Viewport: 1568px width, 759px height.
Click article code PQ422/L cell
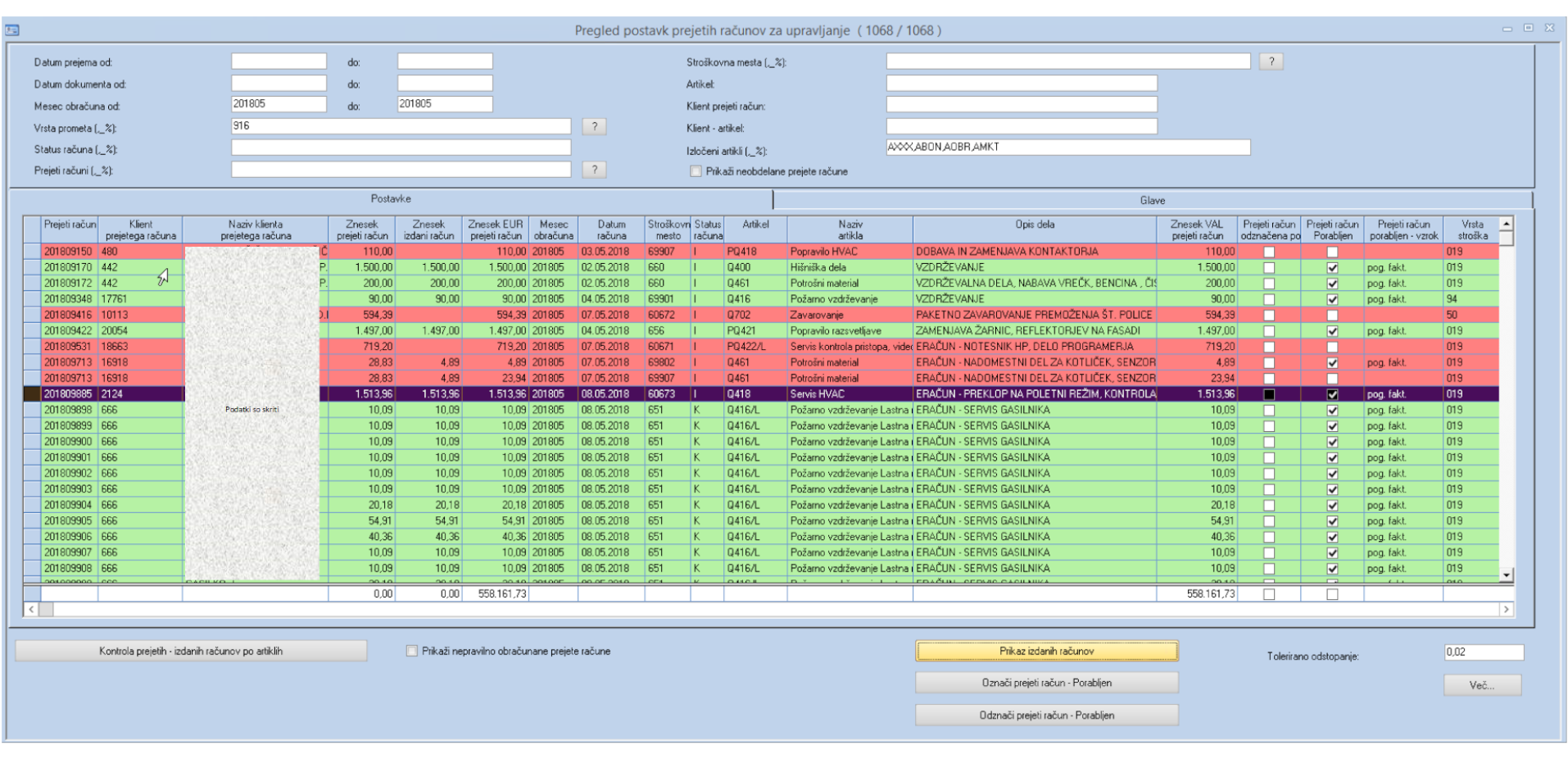coord(755,347)
